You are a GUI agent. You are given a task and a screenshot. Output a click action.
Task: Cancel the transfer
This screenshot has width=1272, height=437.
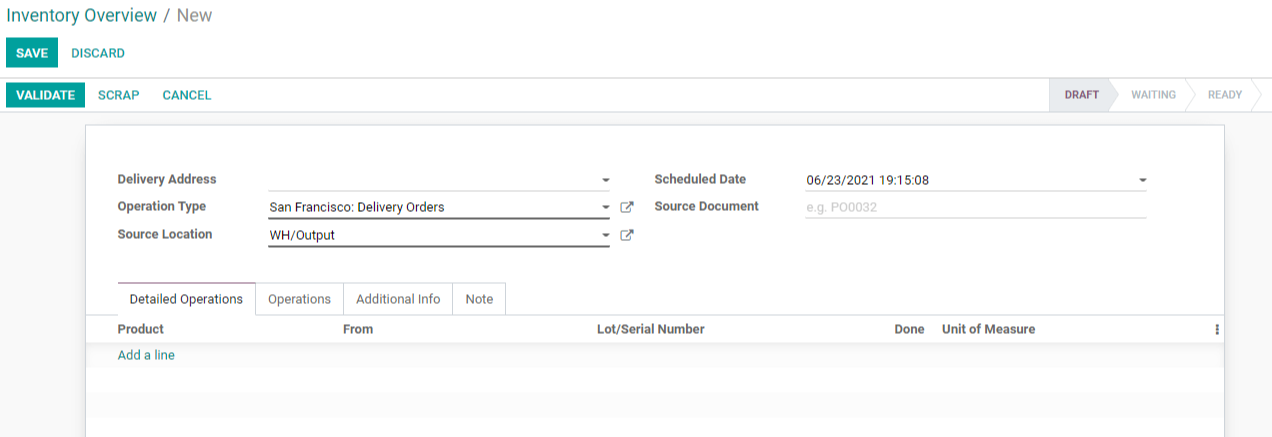pos(187,95)
